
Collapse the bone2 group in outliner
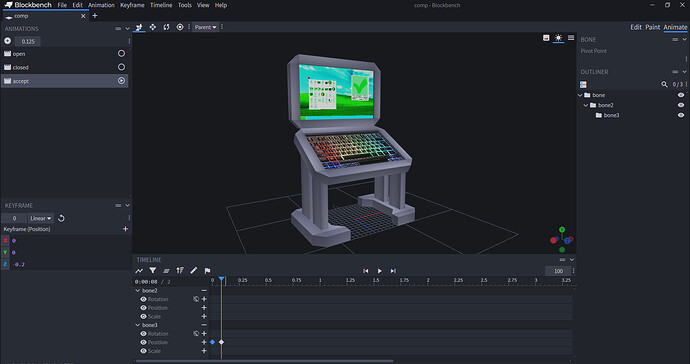tap(586, 105)
